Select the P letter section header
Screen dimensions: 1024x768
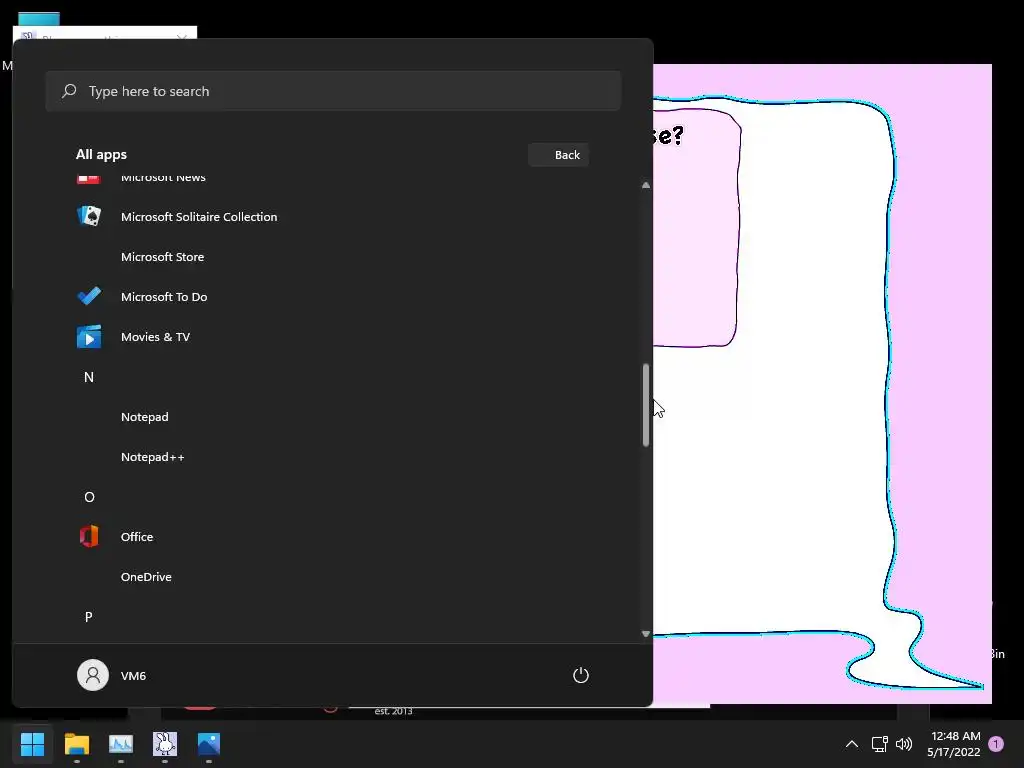coord(89,616)
